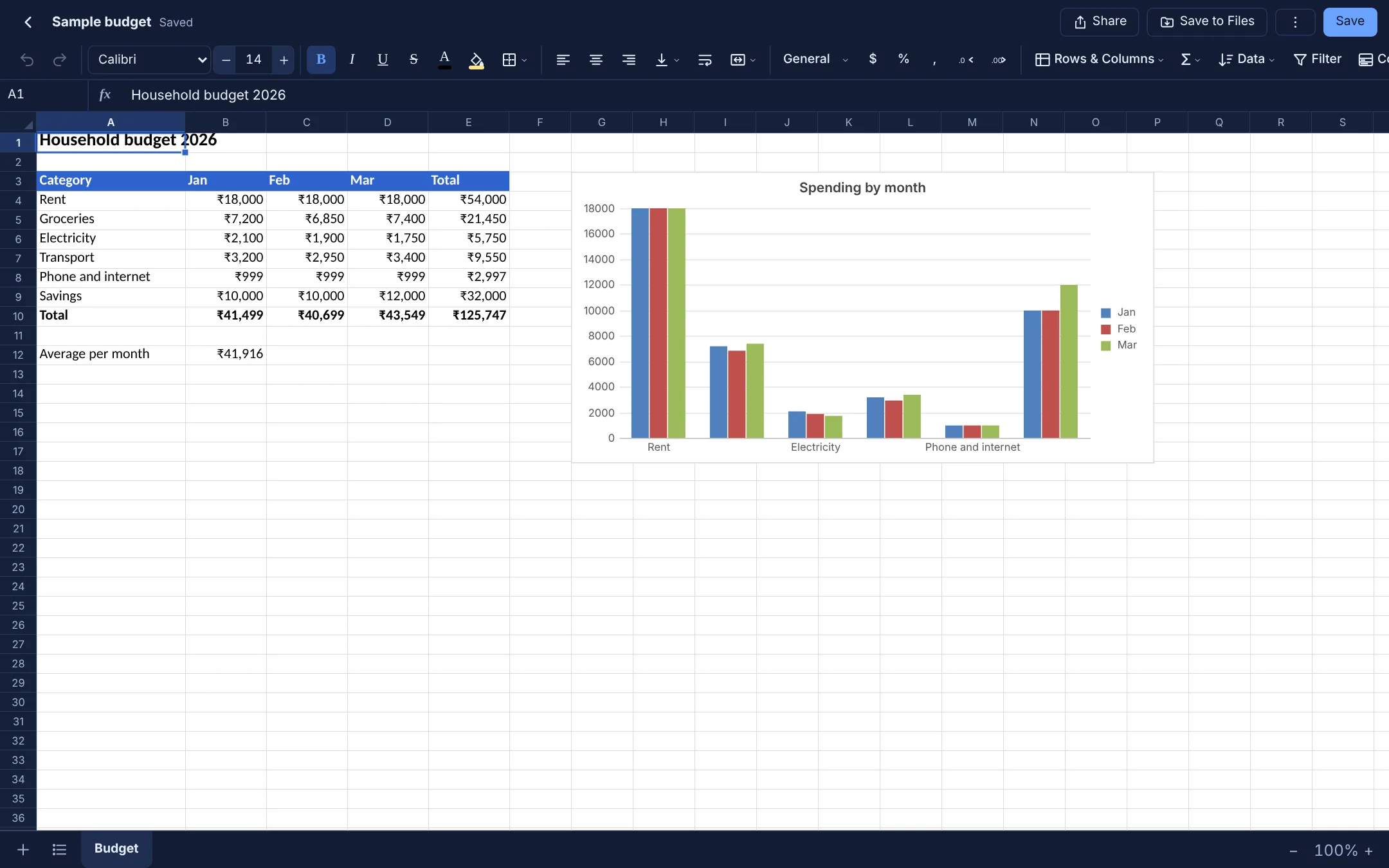The width and height of the screenshot is (1389, 868).
Task: Toggle bold formatting
Action: [321, 60]
